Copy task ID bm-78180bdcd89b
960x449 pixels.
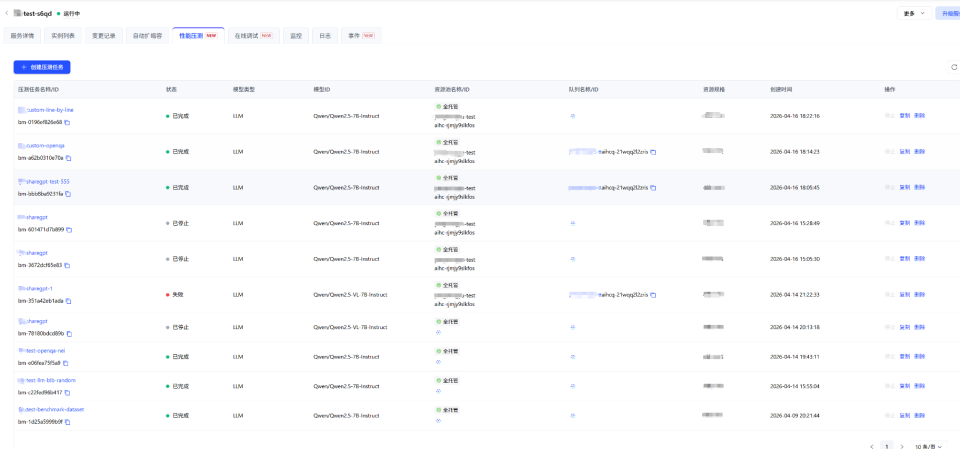[x=69, y=334]
